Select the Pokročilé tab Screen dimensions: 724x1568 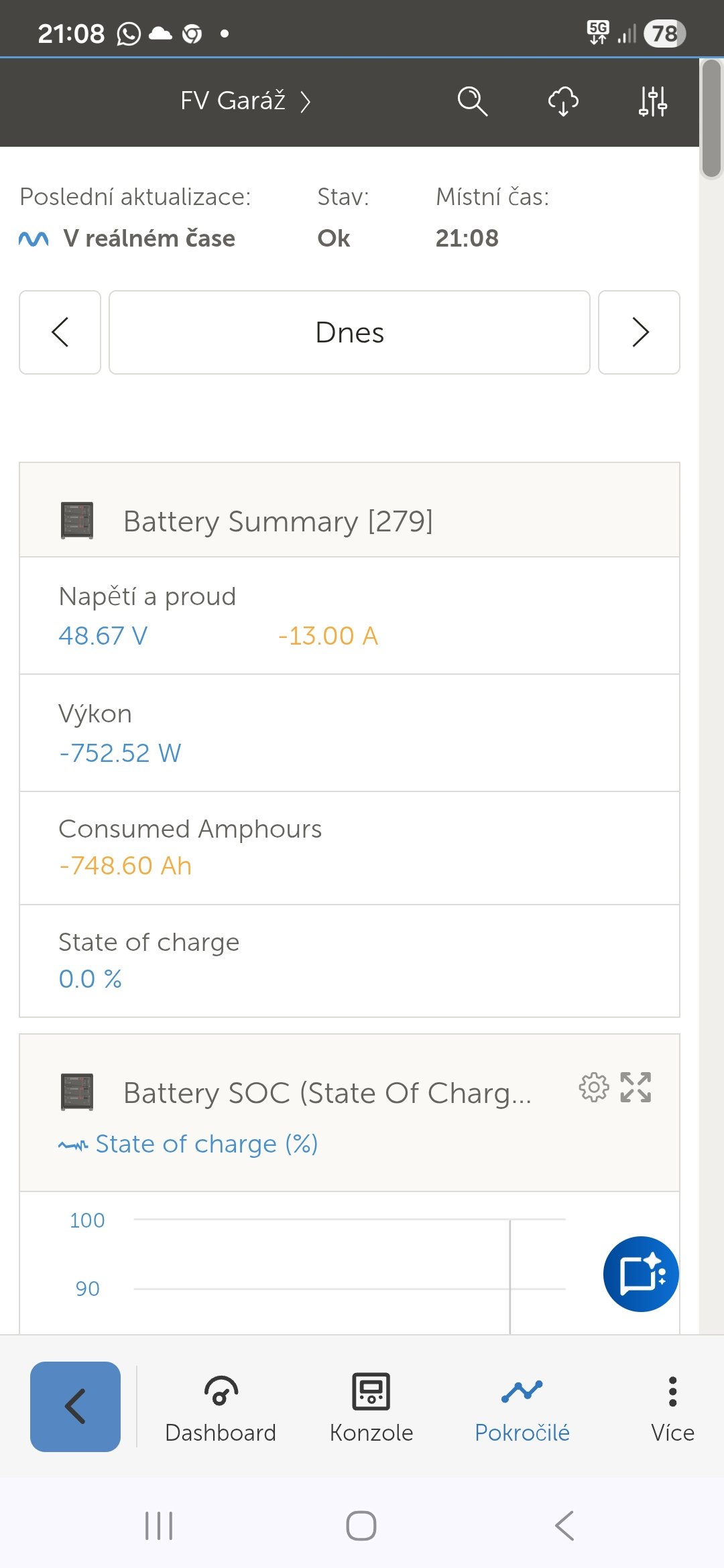click(522, 1407)
